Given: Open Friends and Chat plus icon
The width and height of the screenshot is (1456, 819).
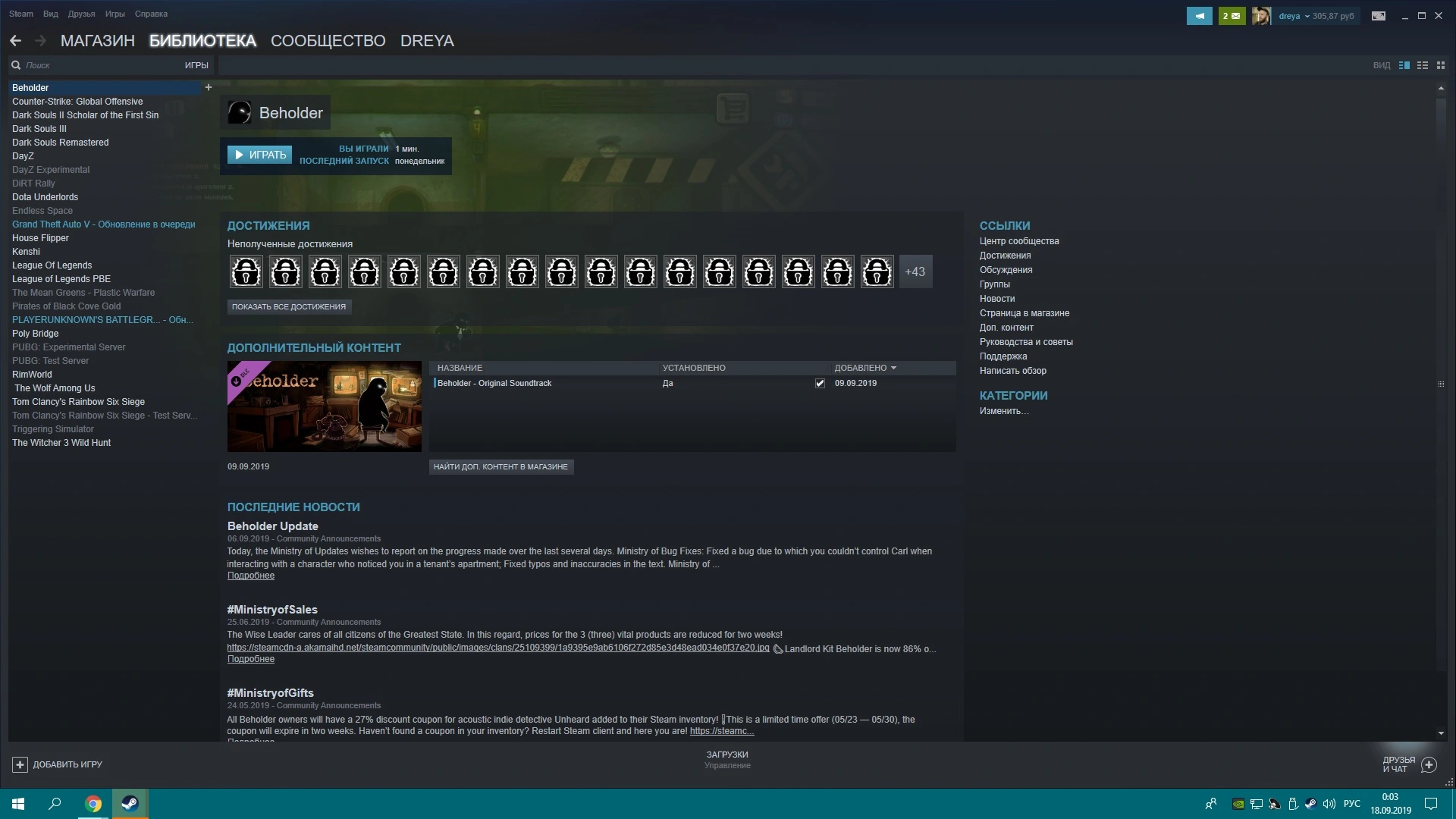Looking at the screenshot, I should click(x=1429, y=764).
